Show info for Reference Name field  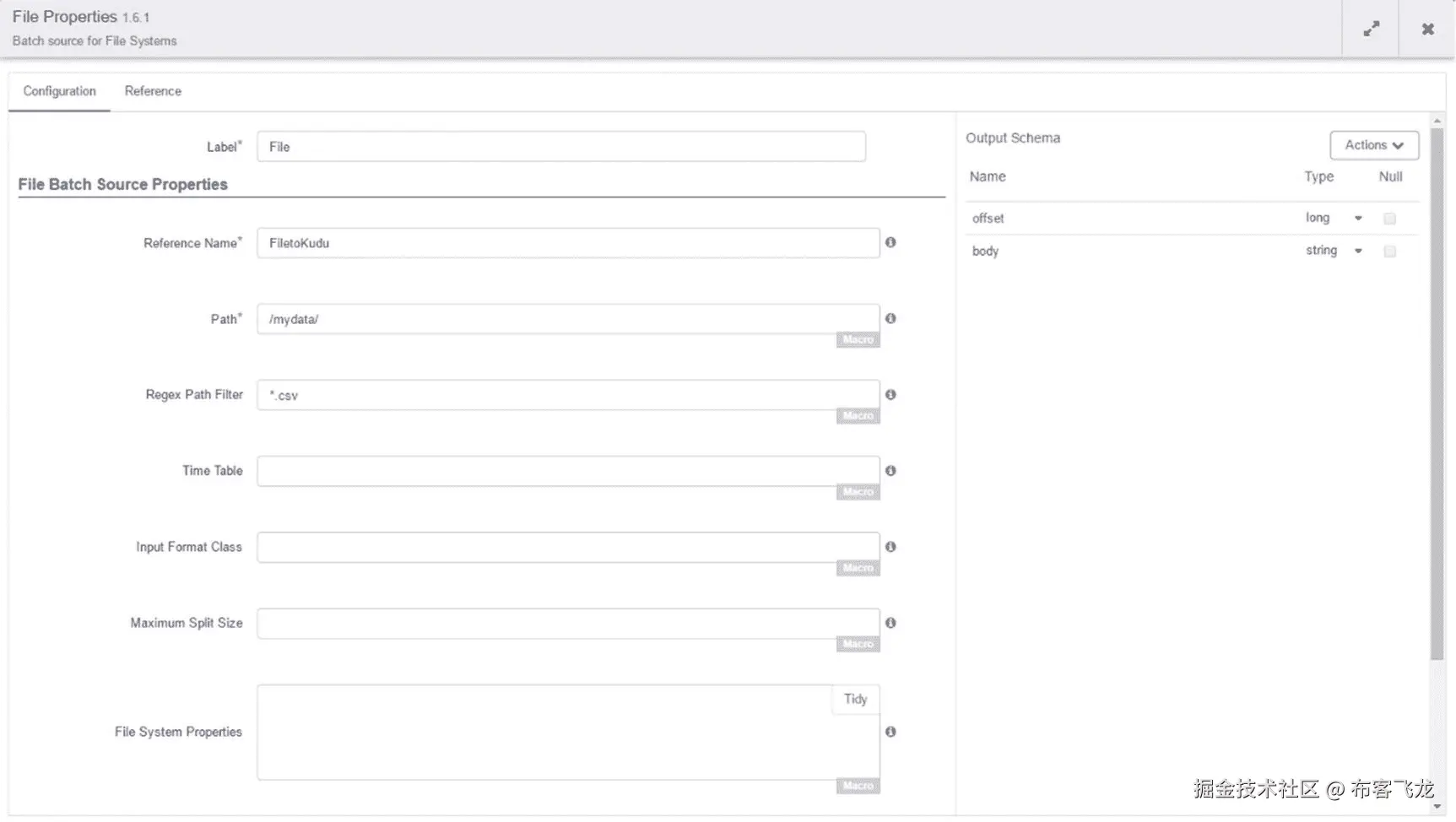890,242
